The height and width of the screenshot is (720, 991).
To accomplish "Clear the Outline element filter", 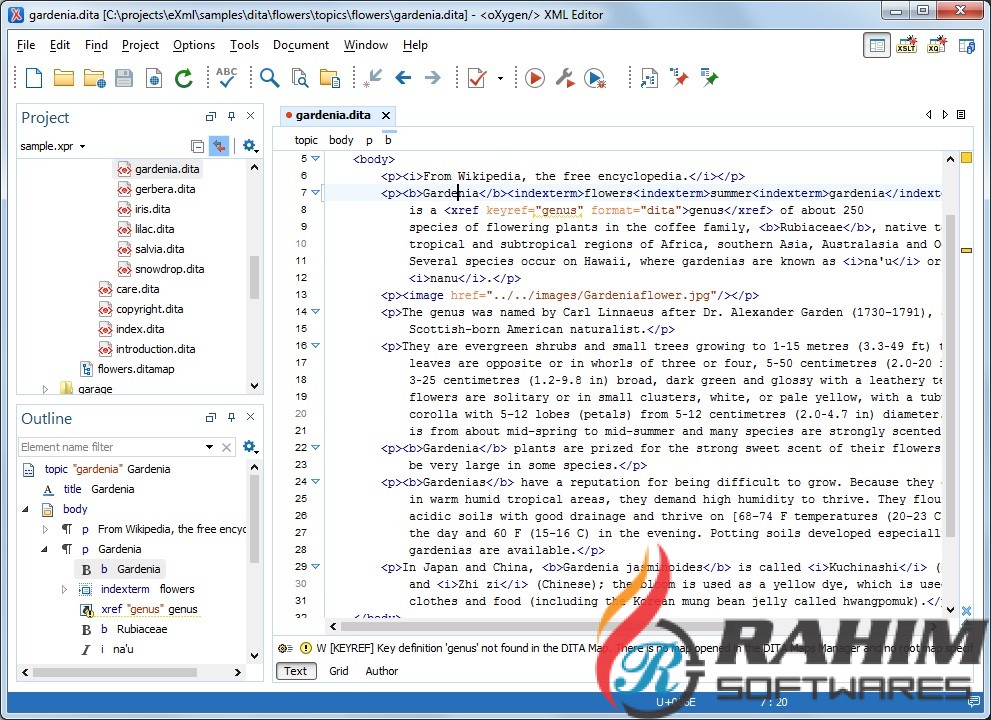I will pos(226,447).
